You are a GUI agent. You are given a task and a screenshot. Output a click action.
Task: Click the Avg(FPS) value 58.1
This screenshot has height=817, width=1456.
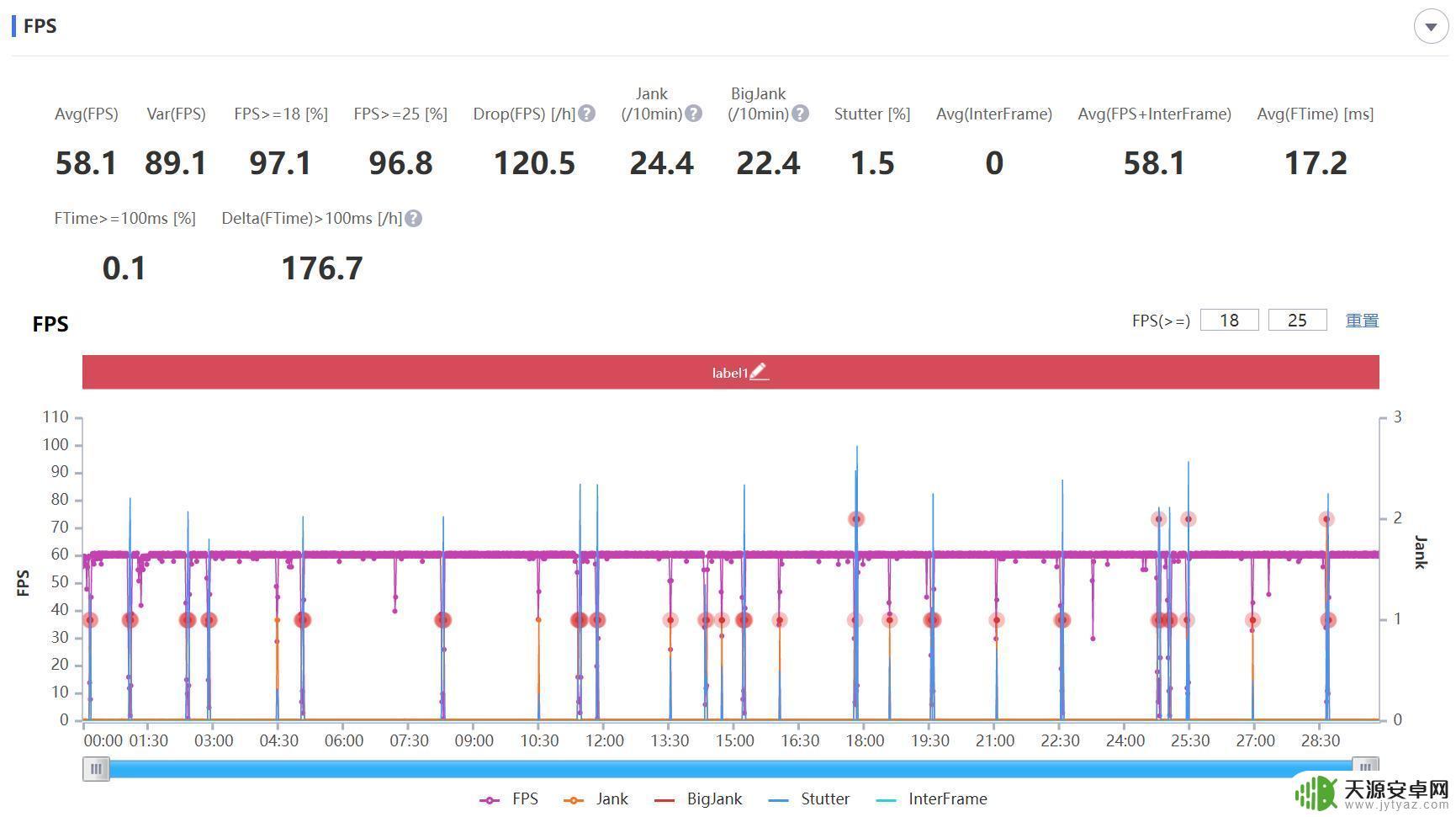coord(86,163)
